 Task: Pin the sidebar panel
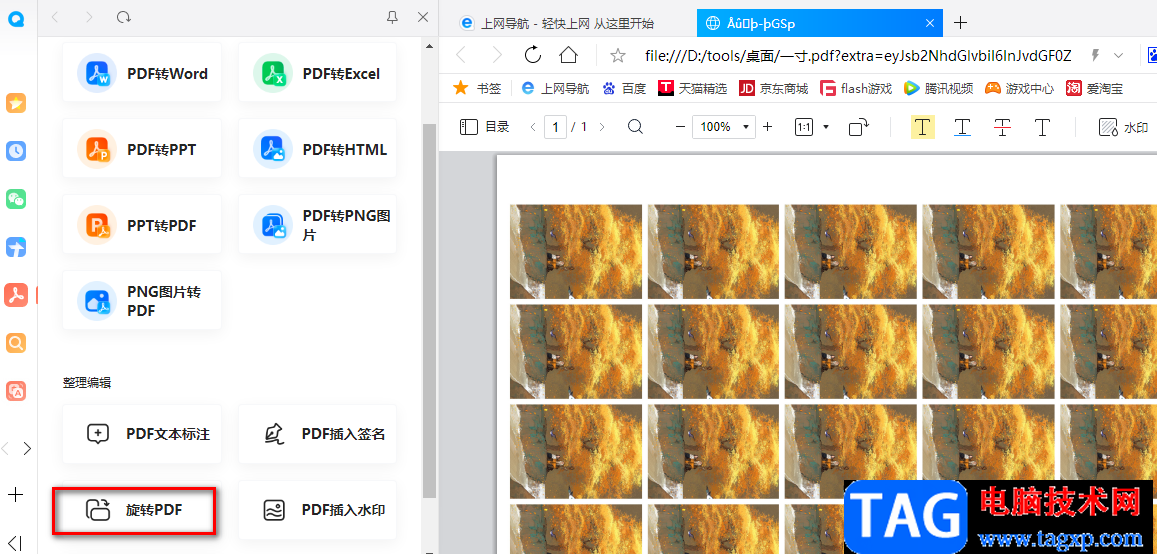[x=393, y=17]
